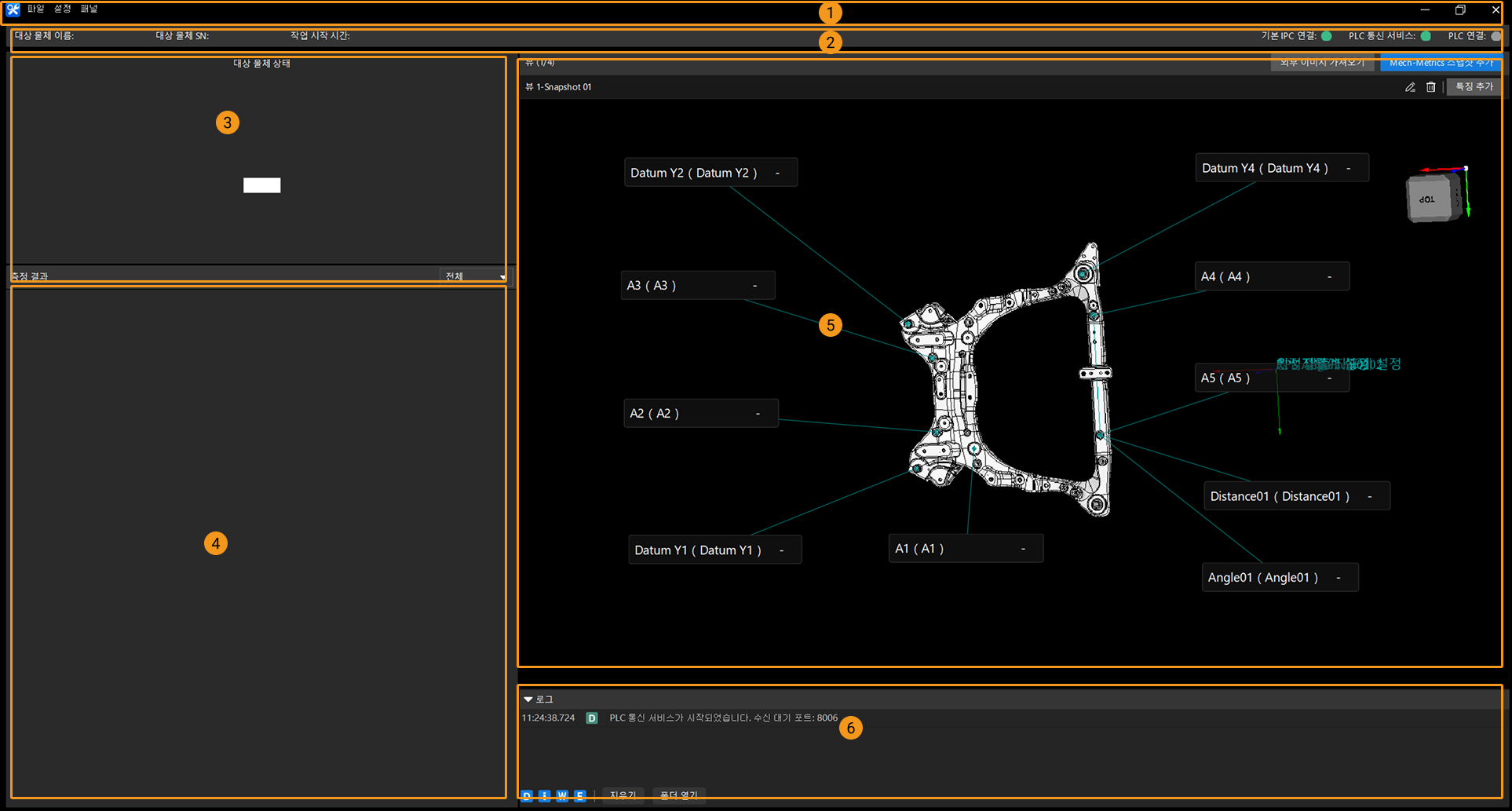The width and height of the screenshot is (1512, 811).
Task: Select the Datum Y1 feature label
Action: pos(715,550)
